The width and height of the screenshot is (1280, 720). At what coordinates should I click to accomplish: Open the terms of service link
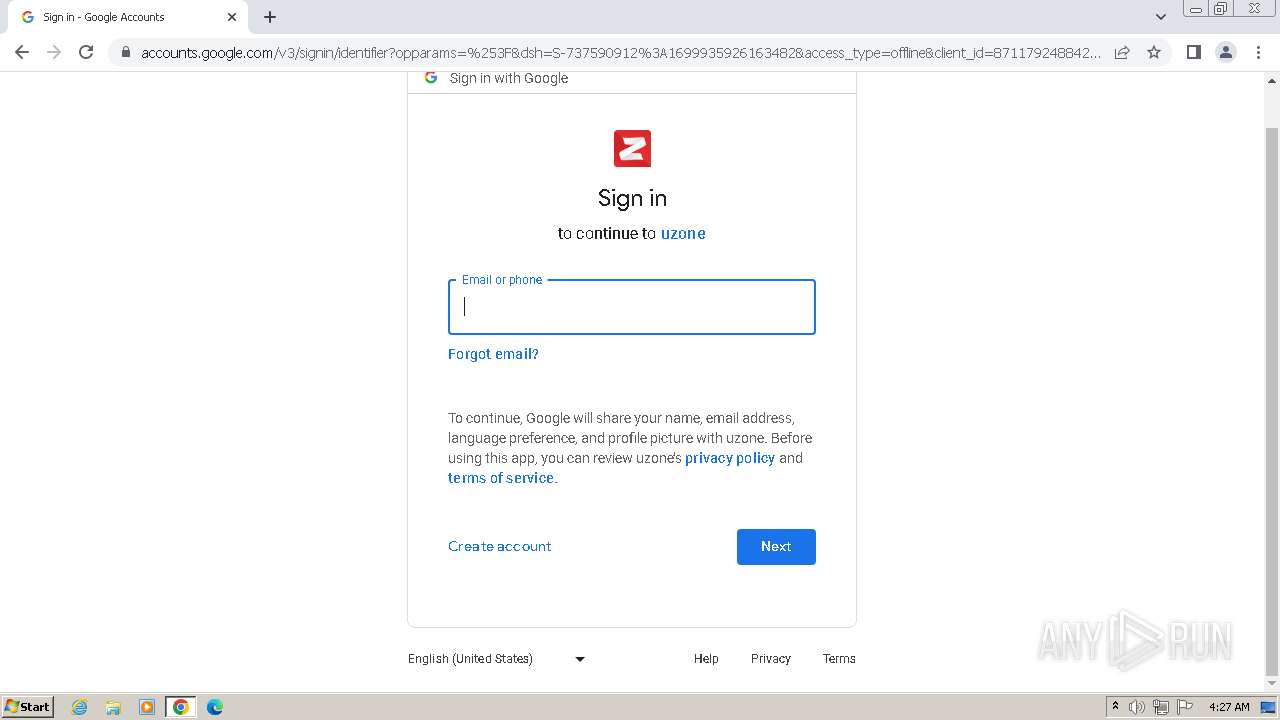point(501,478)
